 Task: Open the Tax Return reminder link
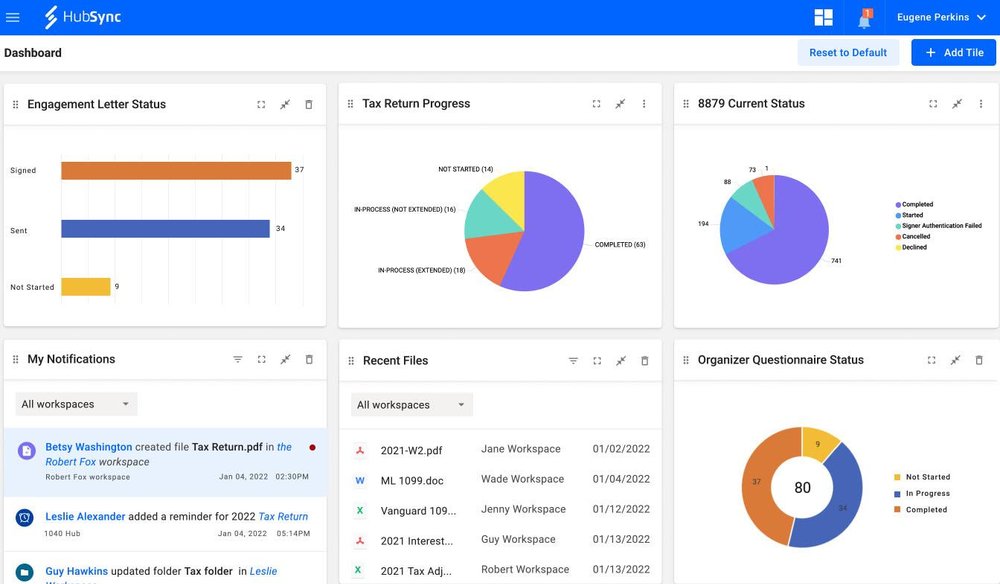[x=283, y=516]
